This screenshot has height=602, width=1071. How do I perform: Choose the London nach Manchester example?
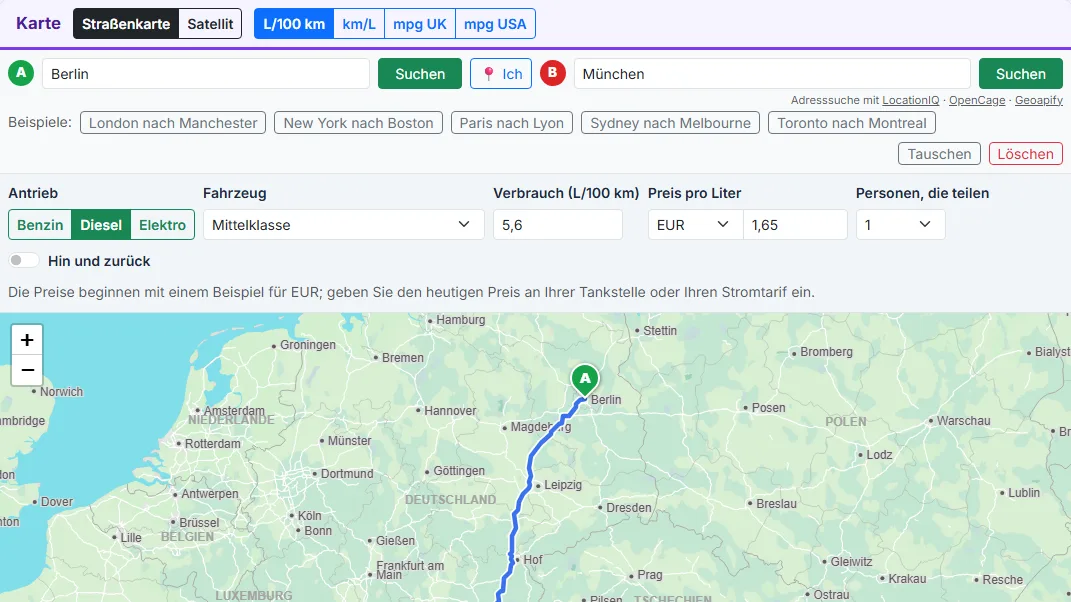click(x=173, y=123)
